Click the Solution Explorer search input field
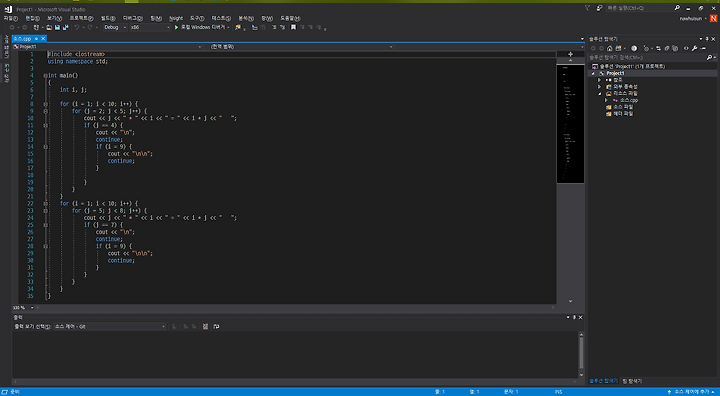This screenshot has height=396, width=720. point(647,57)
